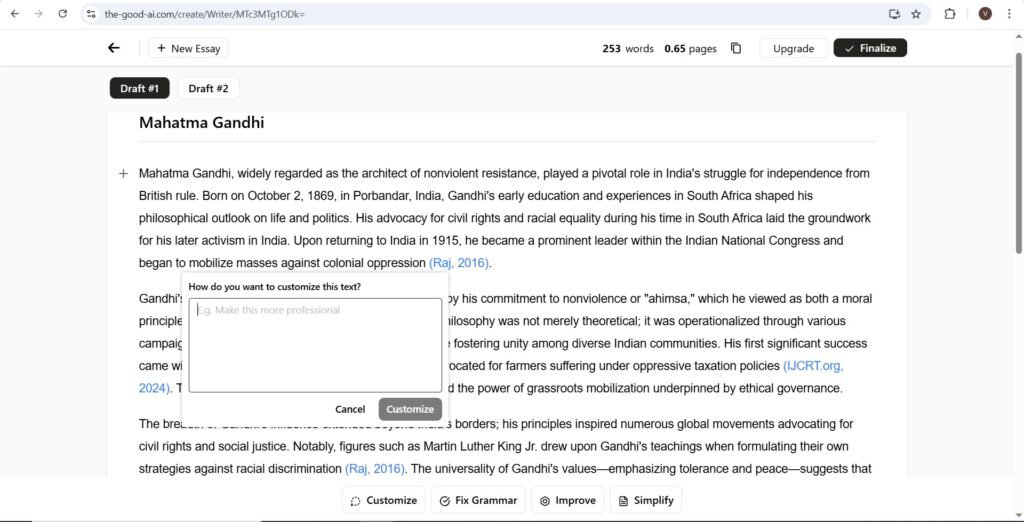Open the browser extensions puzzle icon
The height and width of the screenshot is (522, 1024).
click(x=950, y=14)
